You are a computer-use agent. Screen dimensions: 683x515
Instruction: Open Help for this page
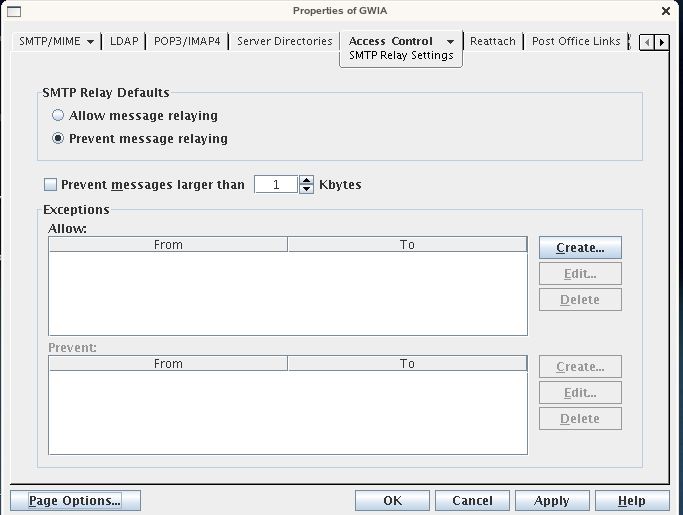coord(632,501)
